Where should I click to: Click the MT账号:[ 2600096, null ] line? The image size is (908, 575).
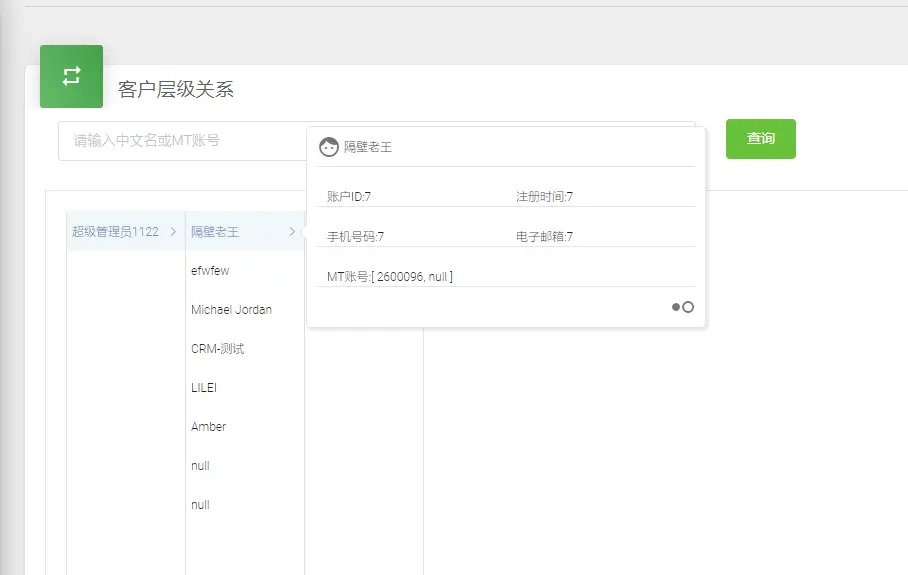point(390,277)
